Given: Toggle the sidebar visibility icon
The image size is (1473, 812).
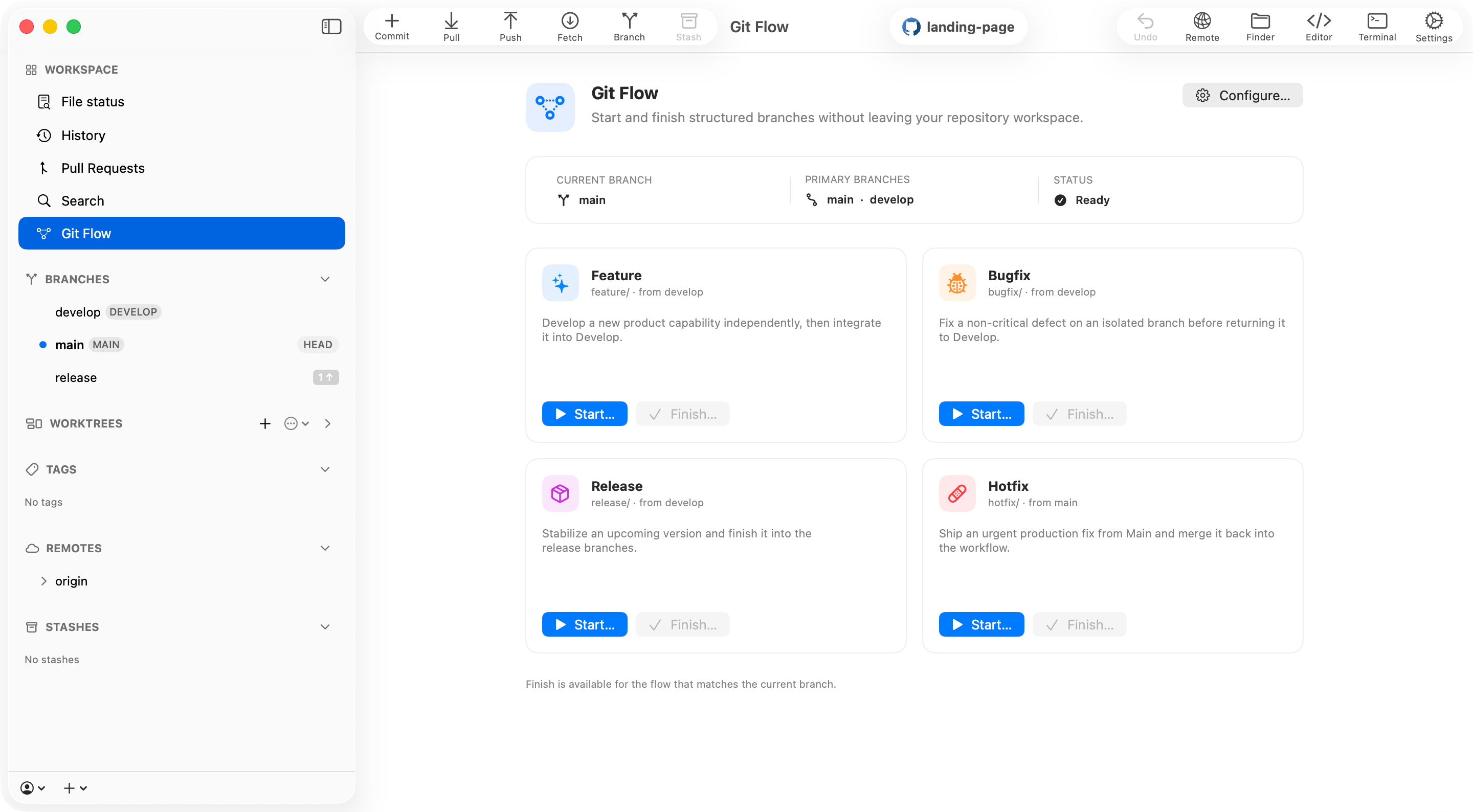Looking at the screenshot, I should tap(331, 26).
